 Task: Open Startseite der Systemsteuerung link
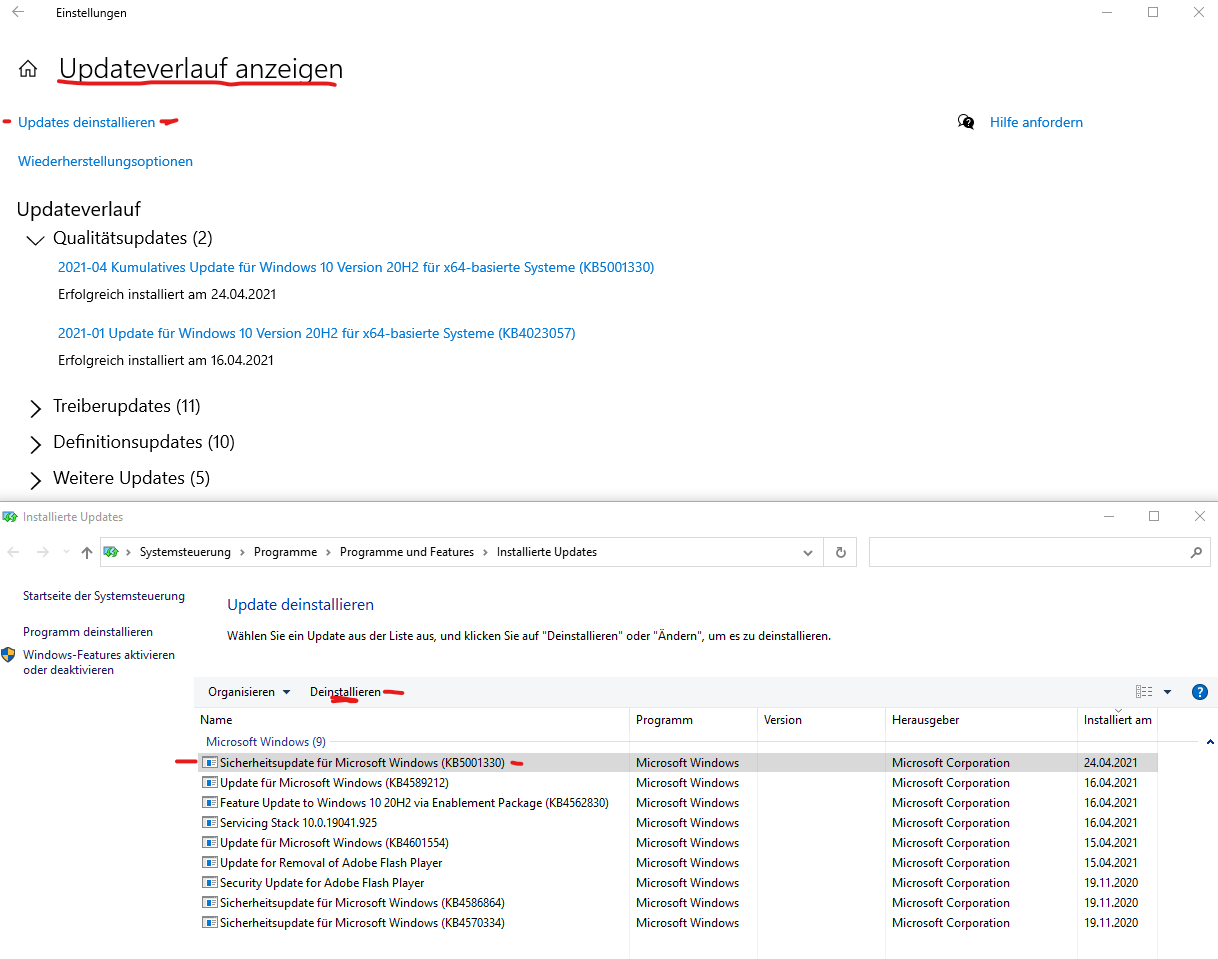tap(104, 596)
